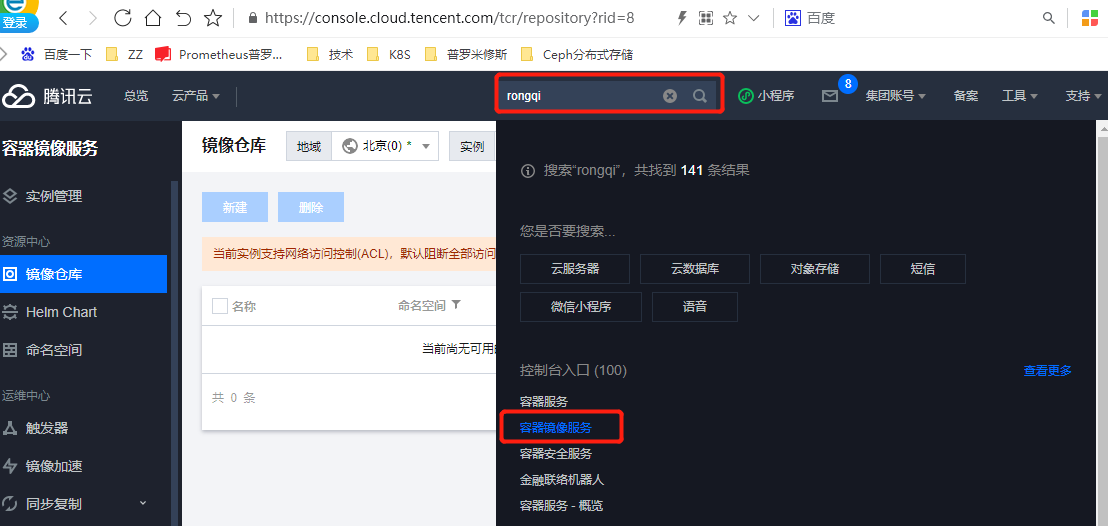Click suggestion 云服务器
Screen dimensions: 1108x526
point(574,269)
